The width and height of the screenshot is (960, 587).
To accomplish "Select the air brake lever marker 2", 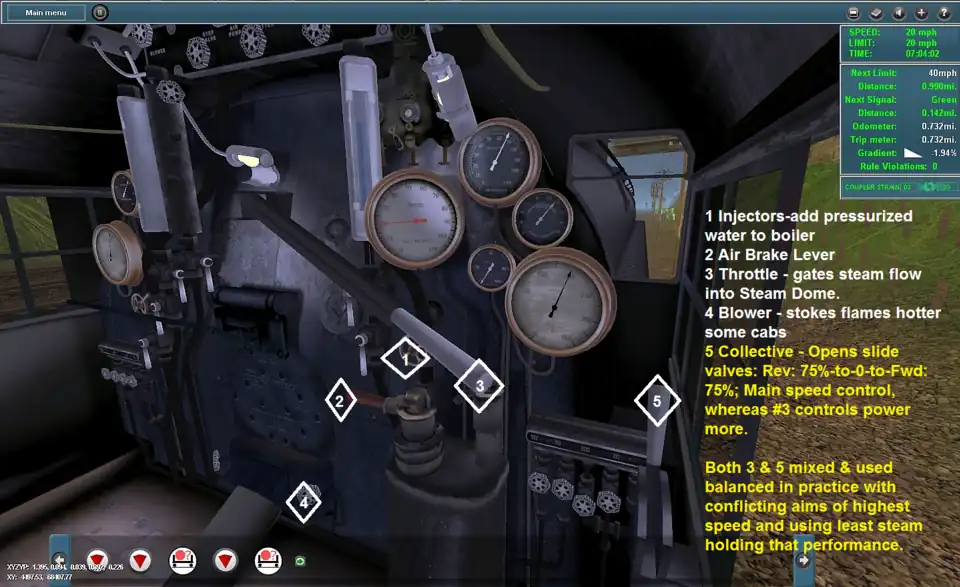I will pos(340,401).
